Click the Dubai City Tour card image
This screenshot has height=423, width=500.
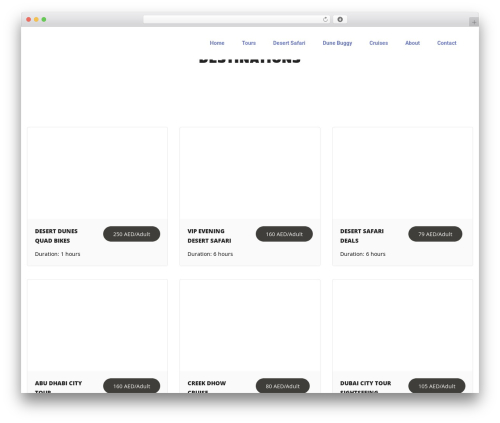pyautogui.click(x=402, y=326)
